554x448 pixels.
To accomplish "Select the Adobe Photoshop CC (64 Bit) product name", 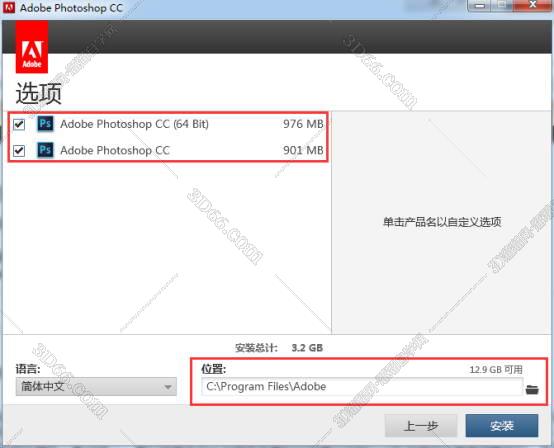I will (x=134, y=124).
